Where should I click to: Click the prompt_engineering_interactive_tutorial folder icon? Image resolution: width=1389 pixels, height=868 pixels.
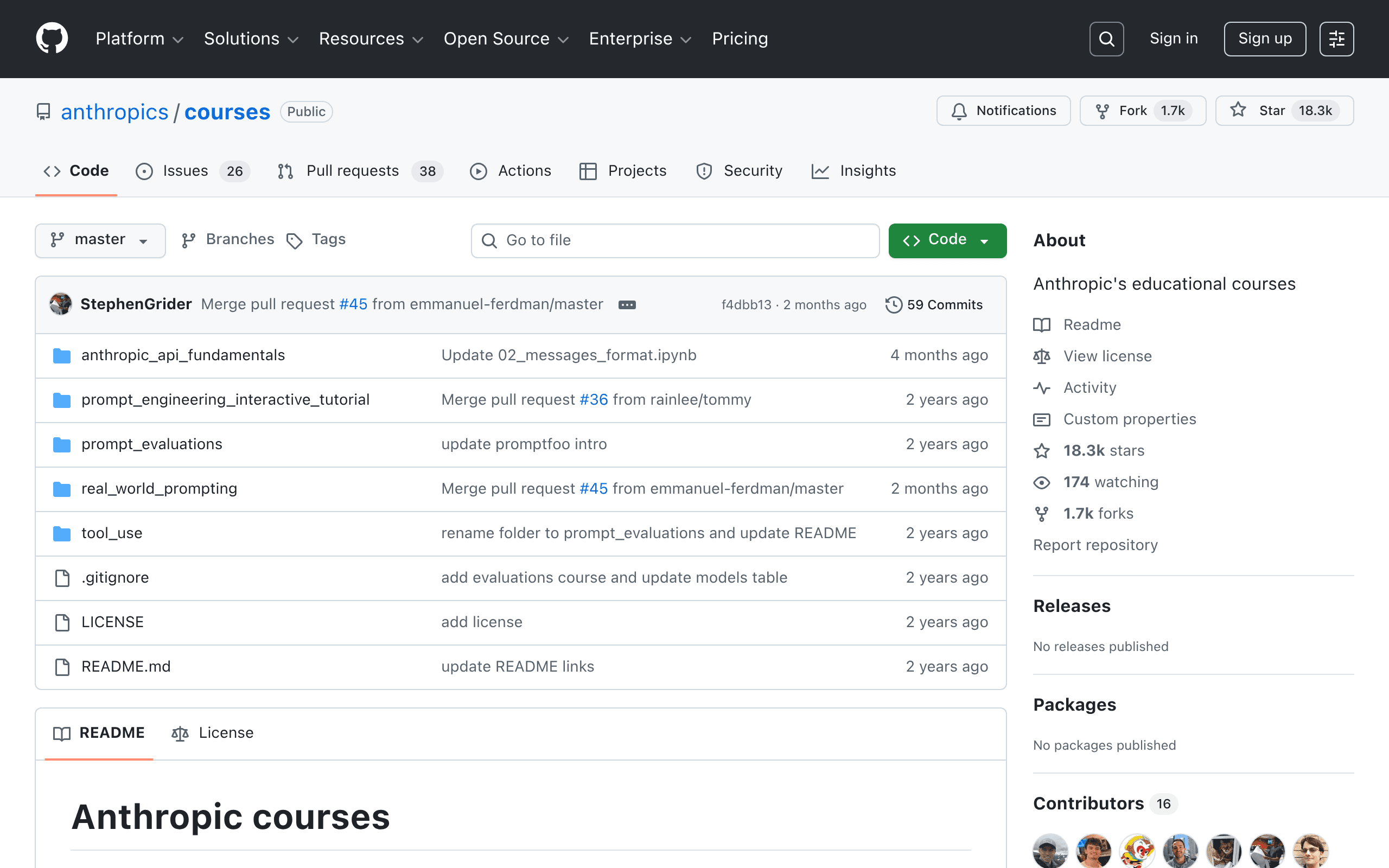(61, 400)
